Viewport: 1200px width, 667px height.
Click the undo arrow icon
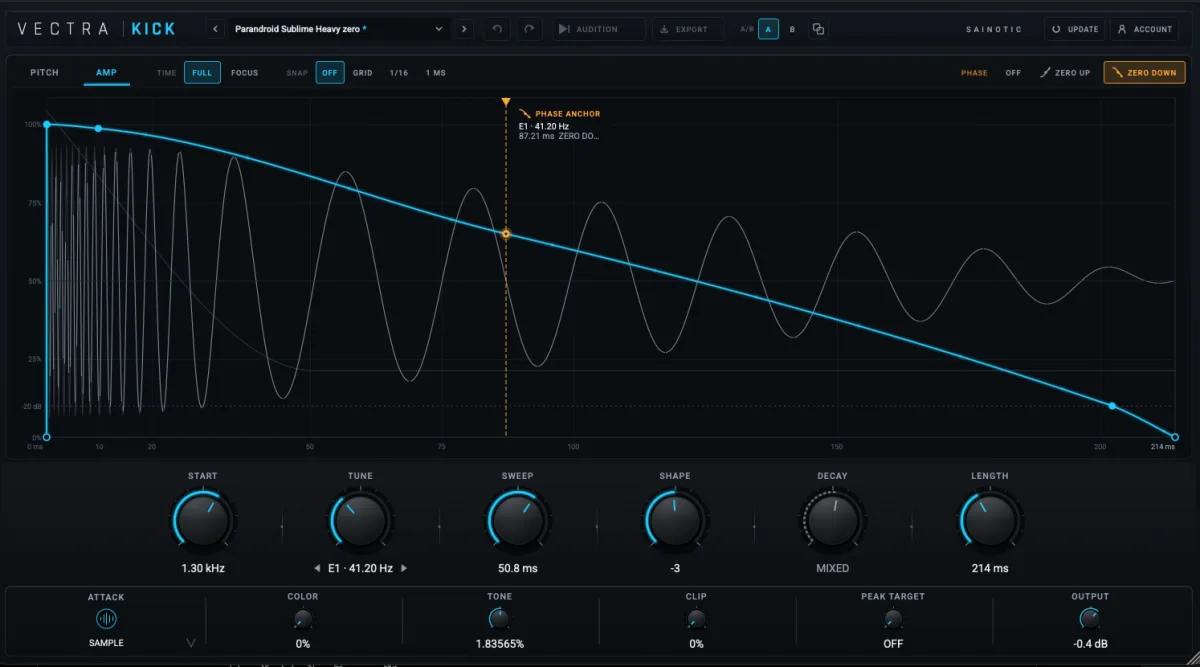497,29
